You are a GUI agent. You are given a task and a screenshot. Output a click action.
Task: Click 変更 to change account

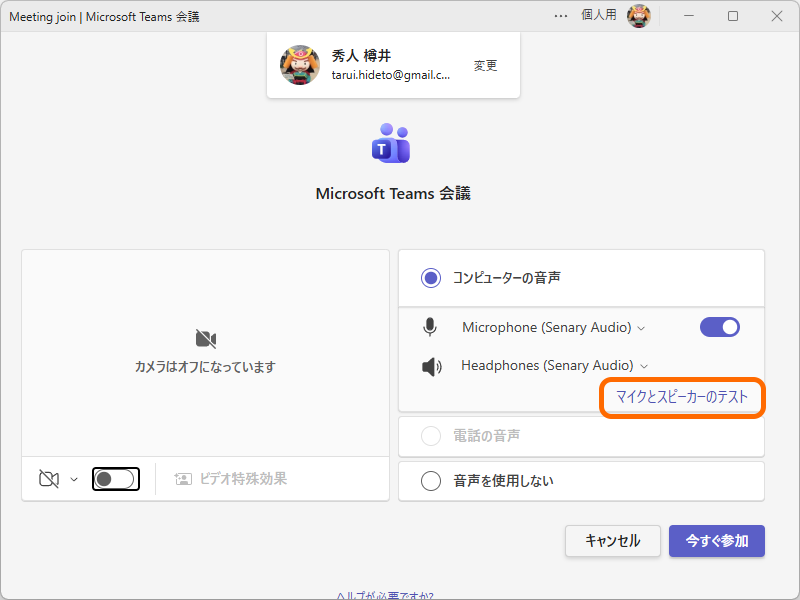(x=485, y=65)
